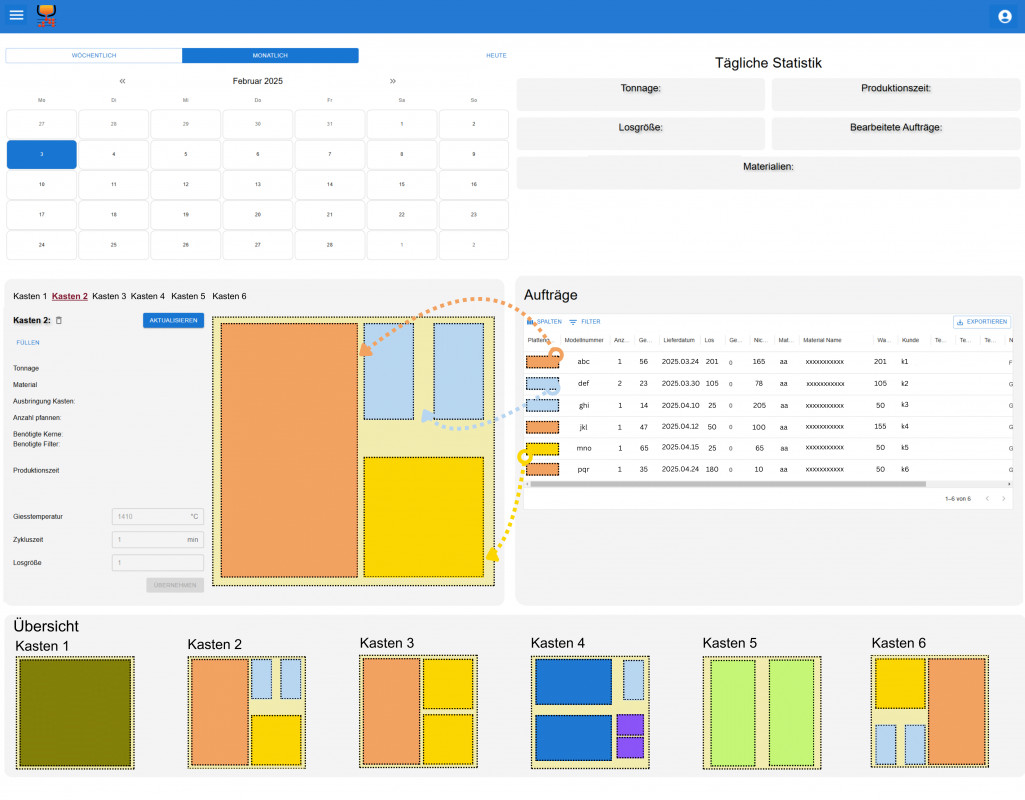Open the hamburger navigation menu
Viewport: 1025px width, 800px height.
(16, 15)
